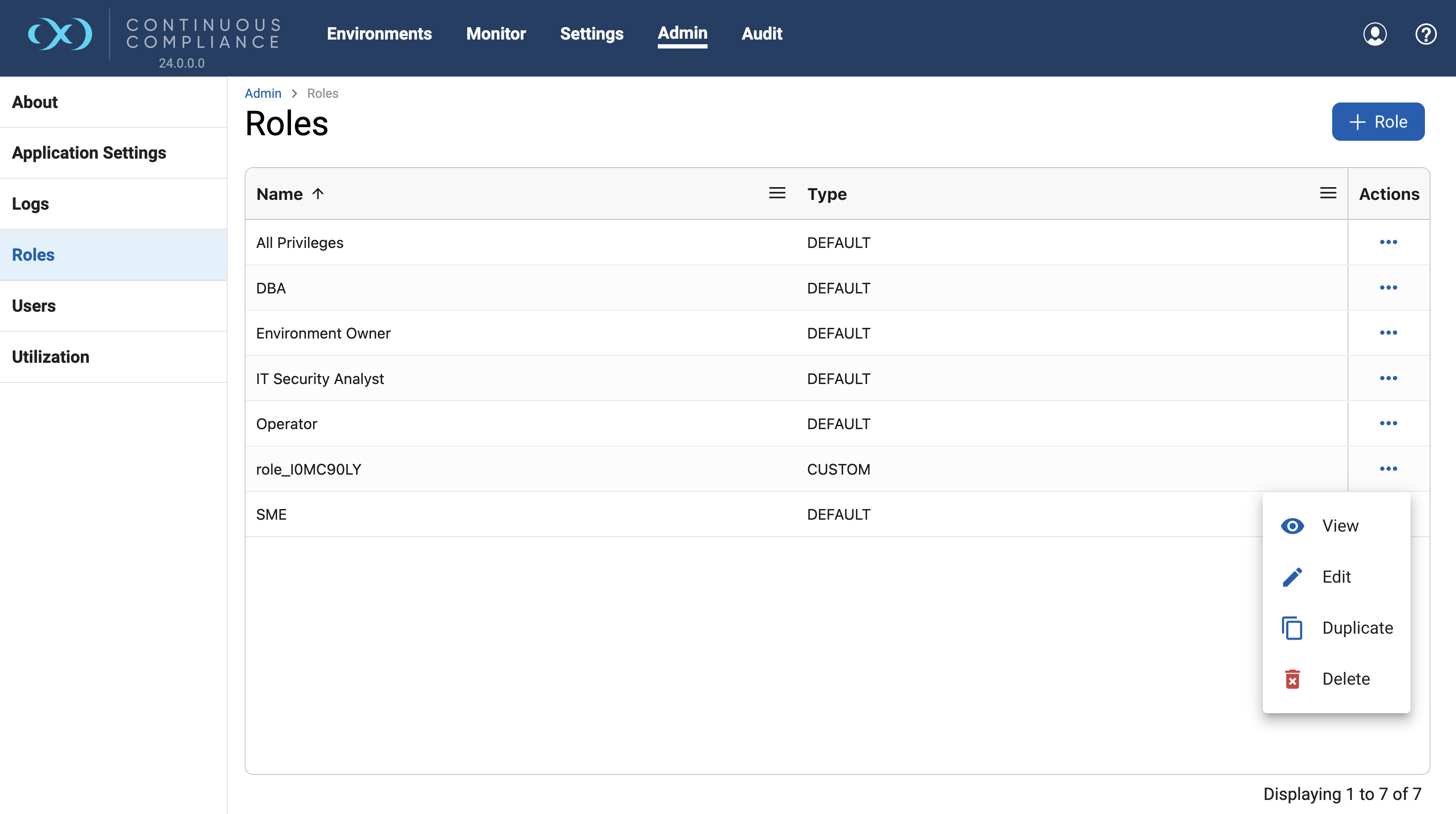Select the View eye icon in menu
This screenshot has width=1456, height=814.
[1293, 525]
